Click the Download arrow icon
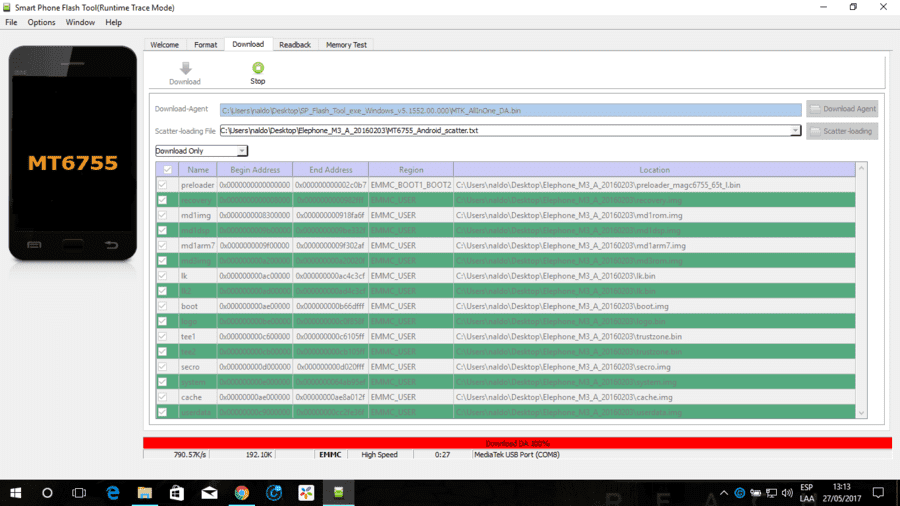 point(185,68)
